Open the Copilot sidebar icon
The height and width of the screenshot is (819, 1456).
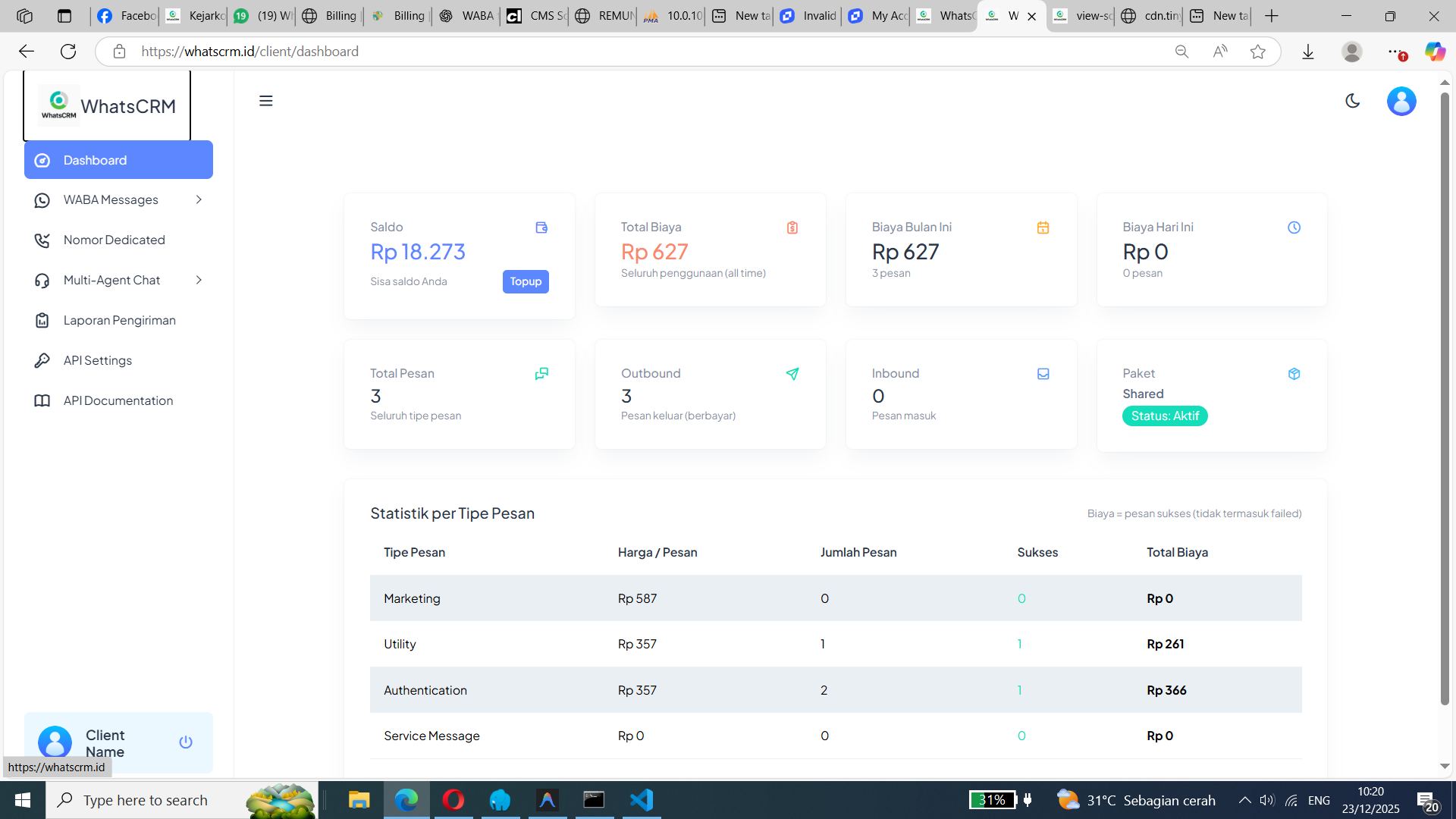[1435, 52]
